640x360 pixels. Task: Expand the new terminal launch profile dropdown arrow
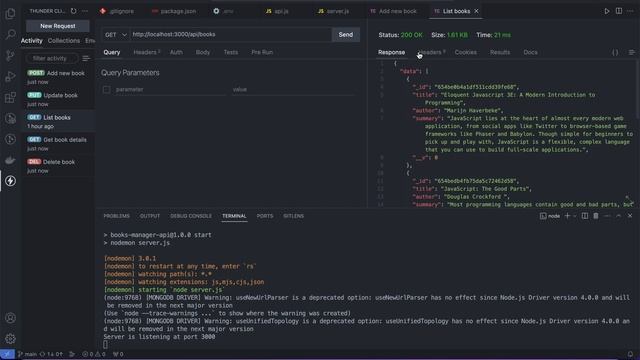[x=575, y=216]
